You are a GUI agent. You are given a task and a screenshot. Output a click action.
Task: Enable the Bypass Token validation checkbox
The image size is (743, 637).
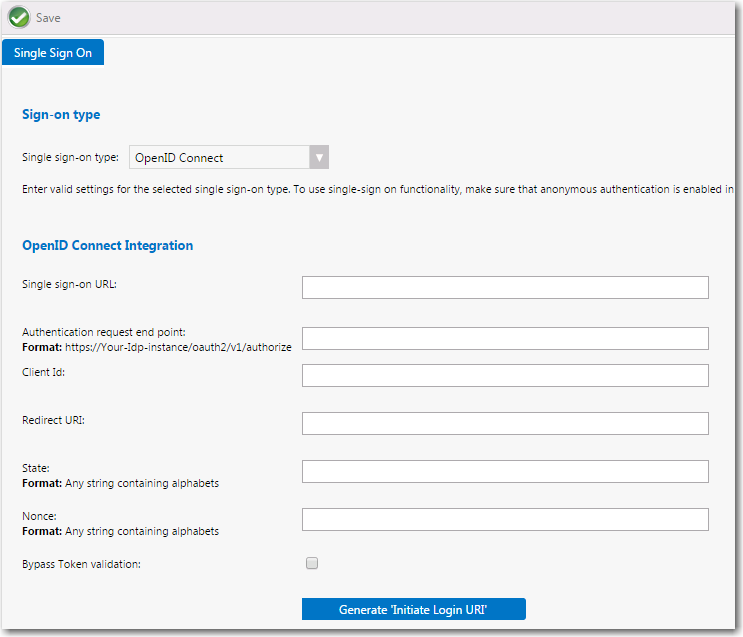pyautogui.click(x=312, y=564)
